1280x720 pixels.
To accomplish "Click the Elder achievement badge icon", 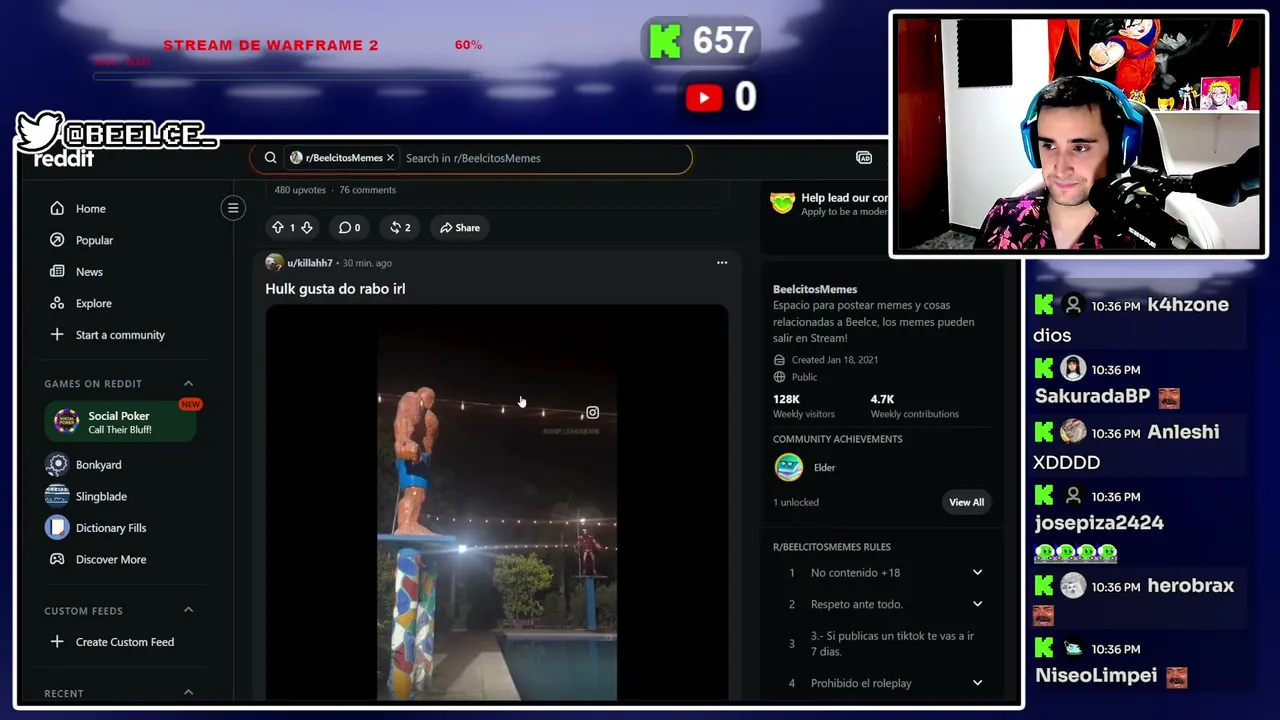I will click(789, 467).
